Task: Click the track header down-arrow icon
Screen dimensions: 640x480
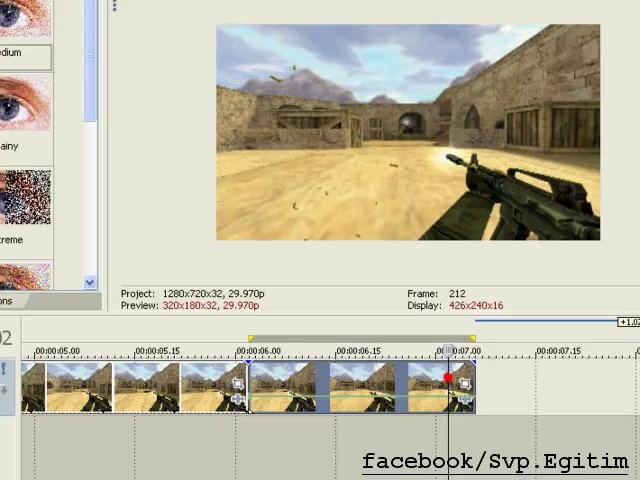Action: (4, 391)
